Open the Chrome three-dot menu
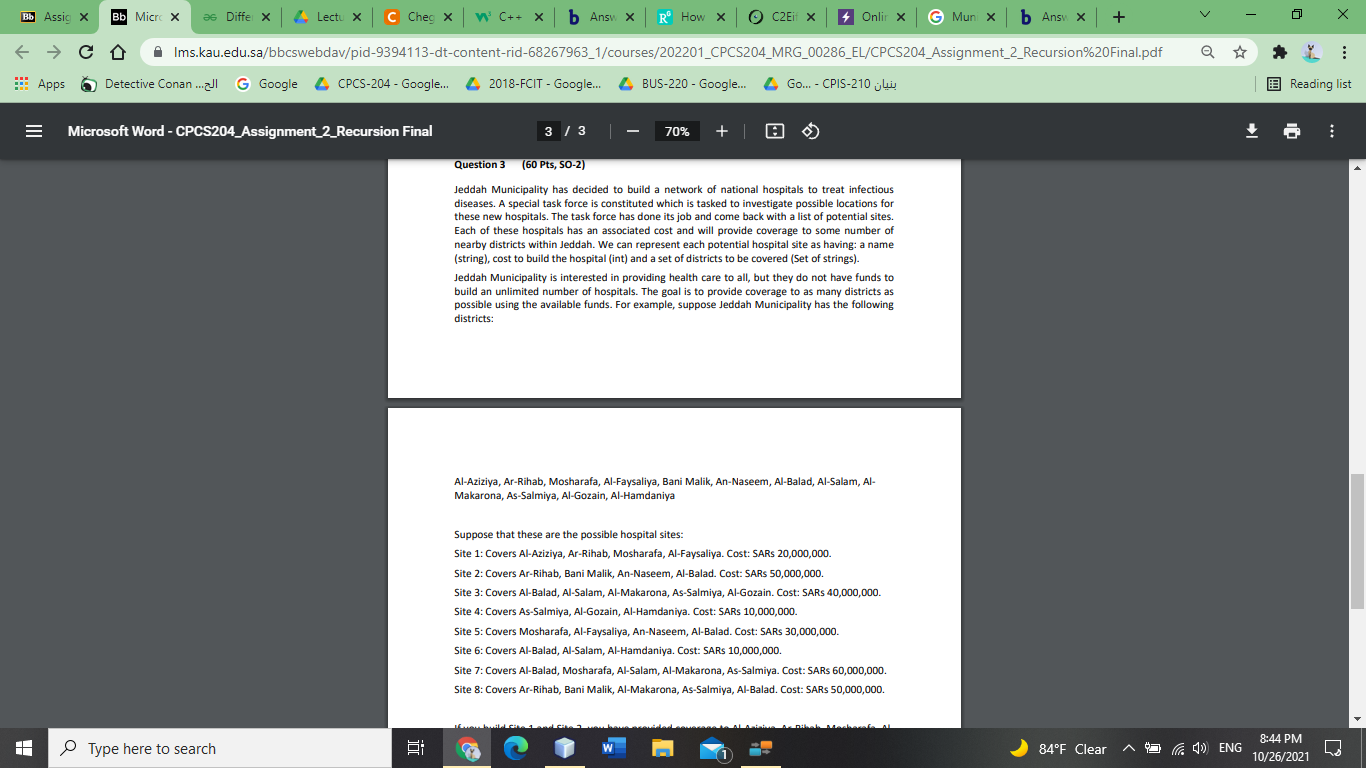1366x768 pixels. point(1343,52)
